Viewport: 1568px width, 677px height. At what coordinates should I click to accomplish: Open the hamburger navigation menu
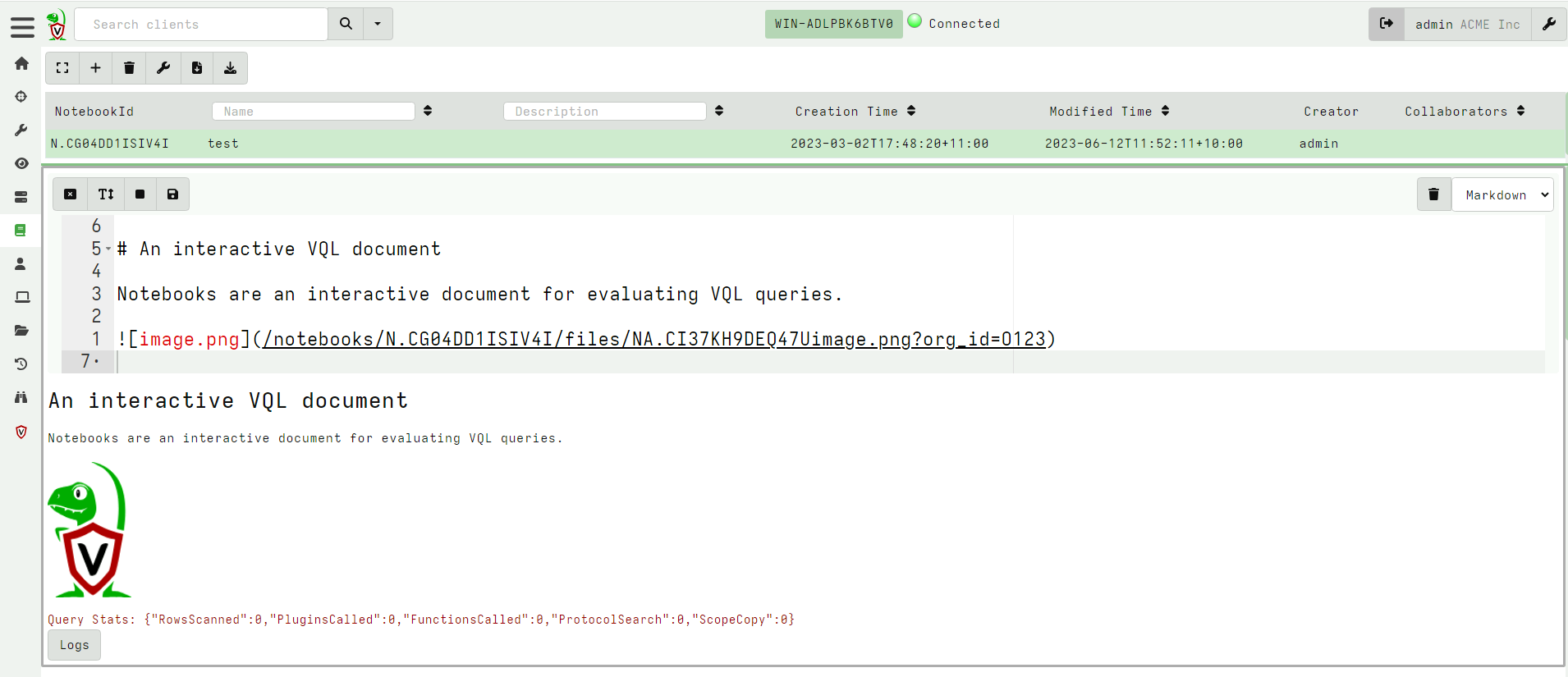pos(22,27)
